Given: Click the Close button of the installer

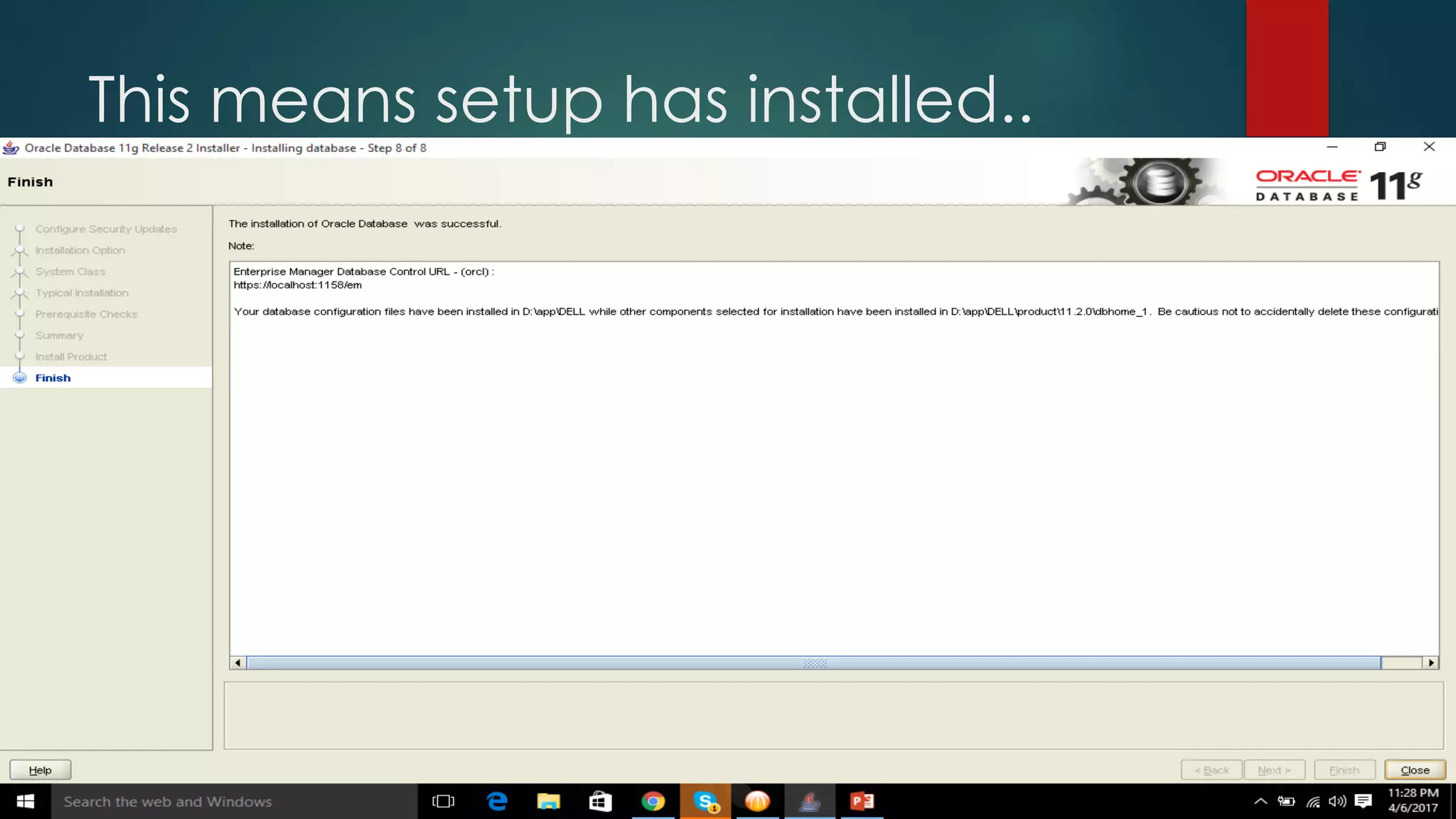Looking at the screenshot, I should (1415, 770).
